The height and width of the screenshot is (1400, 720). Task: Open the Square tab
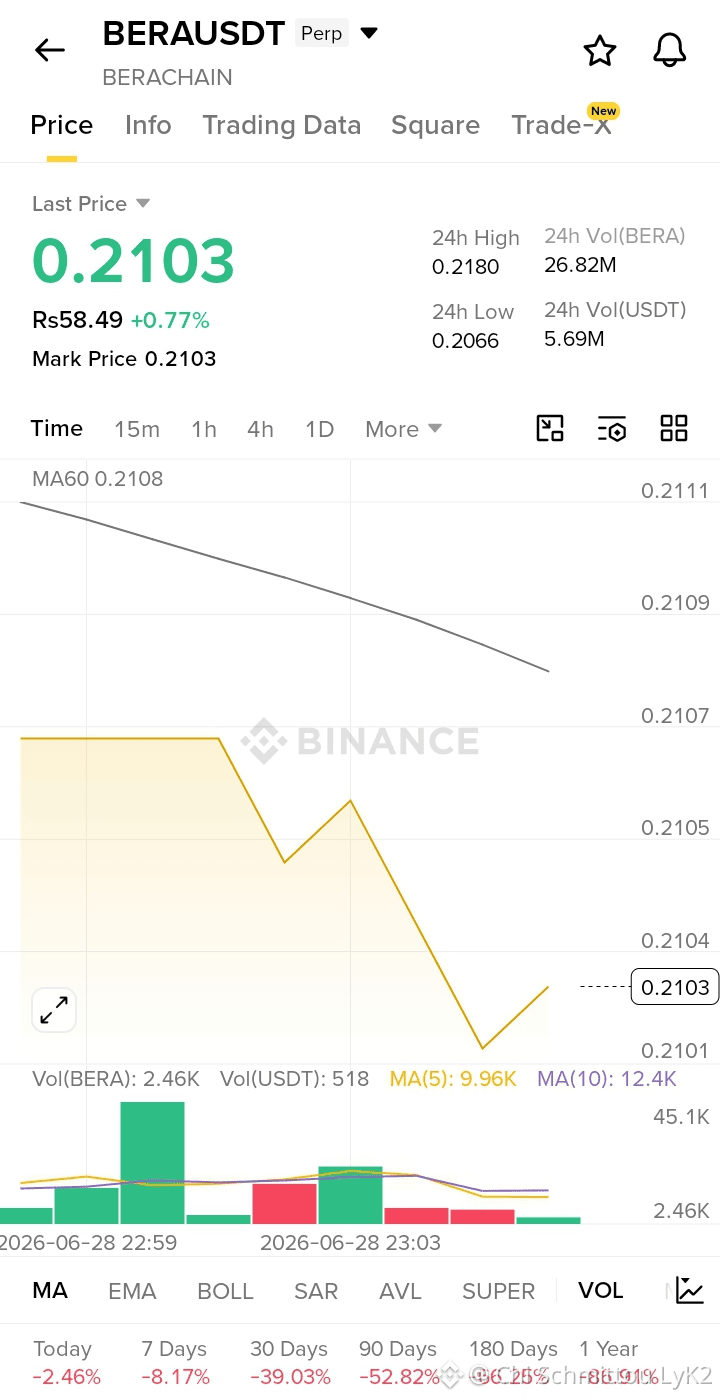click(435, 125)
